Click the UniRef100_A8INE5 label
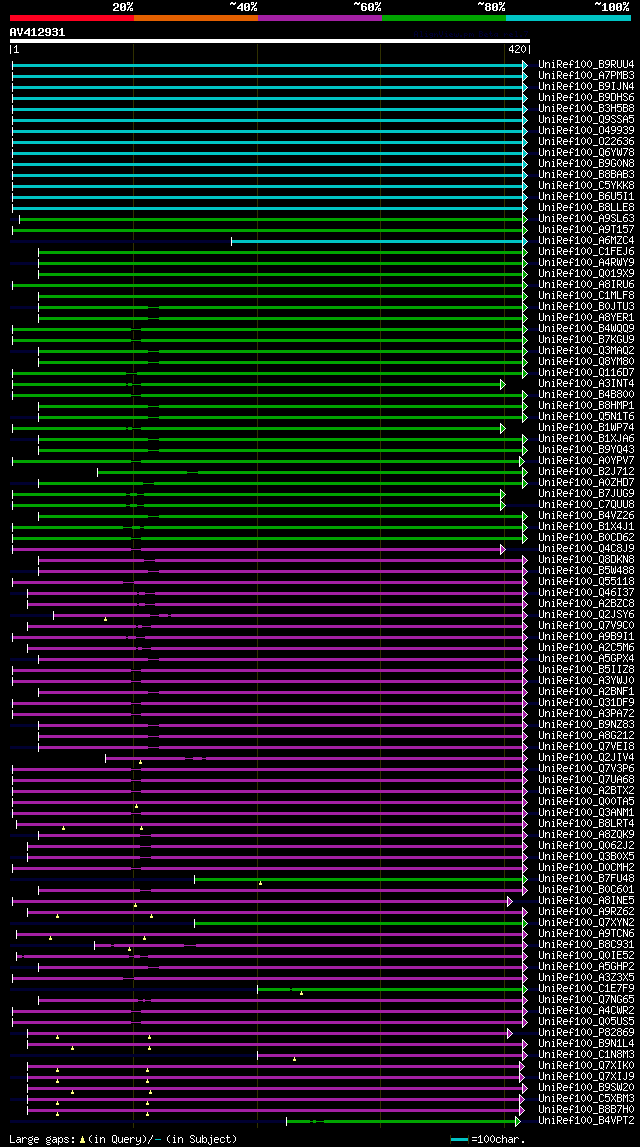The width and height of the screenshot is (640, 1147). tap(586, 900)
